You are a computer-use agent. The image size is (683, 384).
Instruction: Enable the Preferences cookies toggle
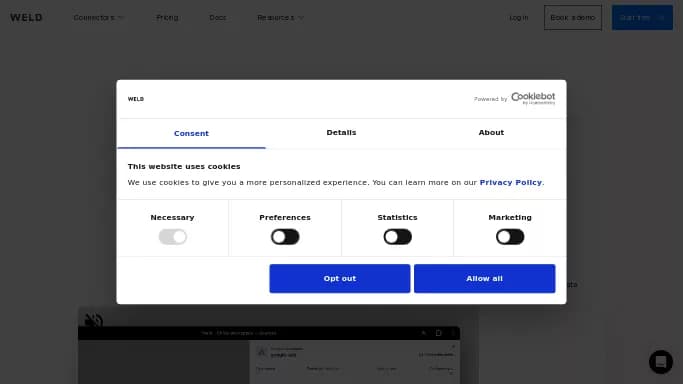click(x=285, y=237)
